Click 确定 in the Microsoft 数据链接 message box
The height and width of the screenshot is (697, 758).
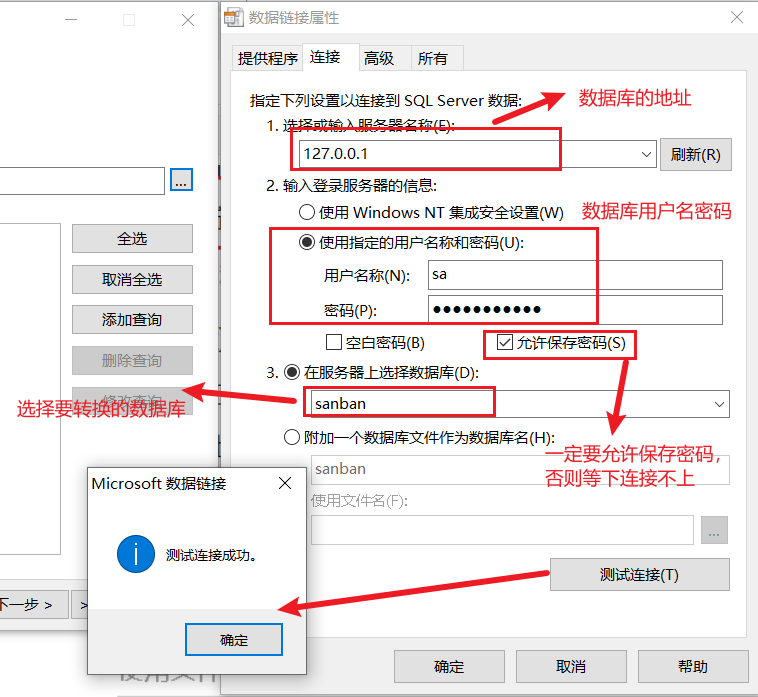[234, 639]
